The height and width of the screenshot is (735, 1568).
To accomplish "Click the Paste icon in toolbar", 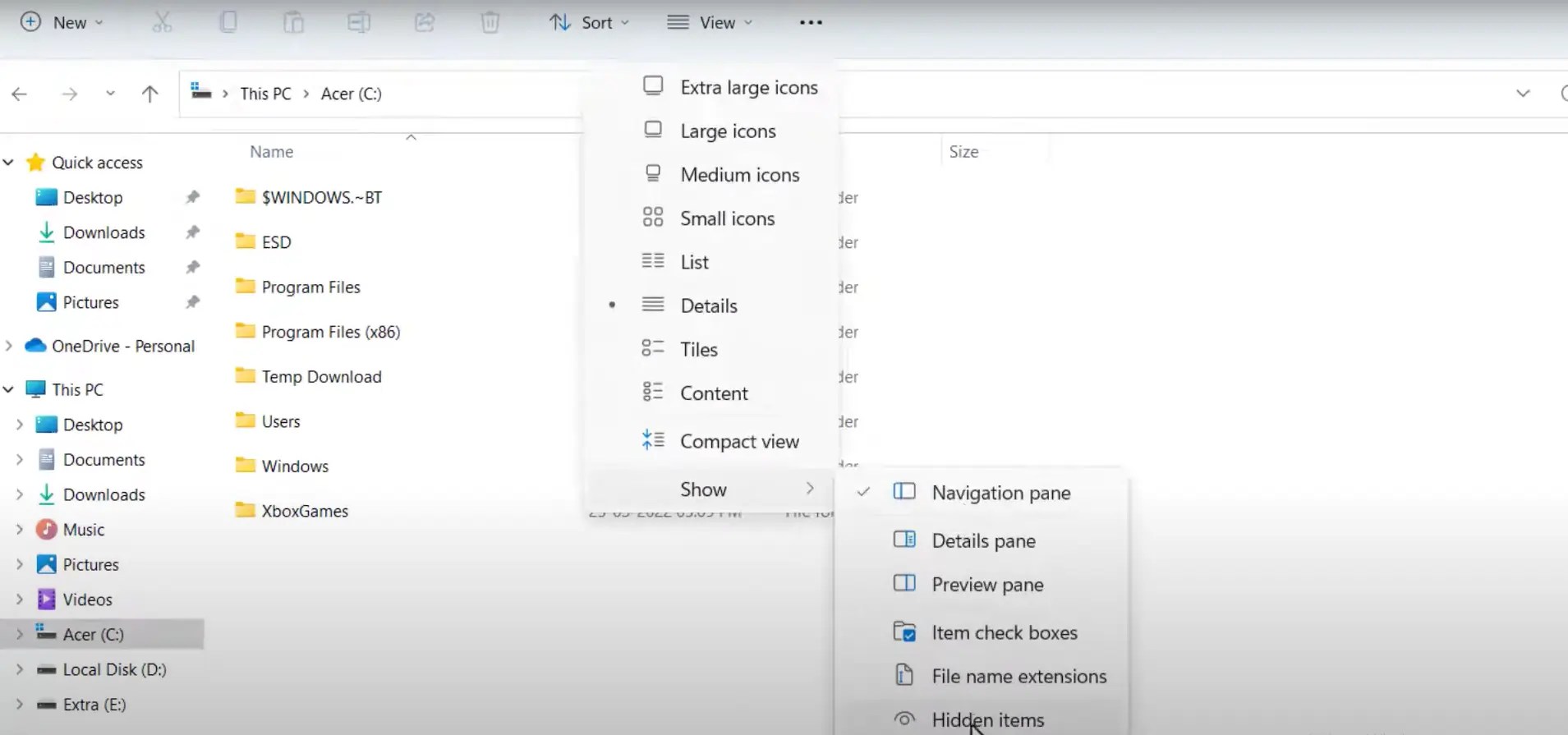I will pyautogui.click(x=293, y=22).
